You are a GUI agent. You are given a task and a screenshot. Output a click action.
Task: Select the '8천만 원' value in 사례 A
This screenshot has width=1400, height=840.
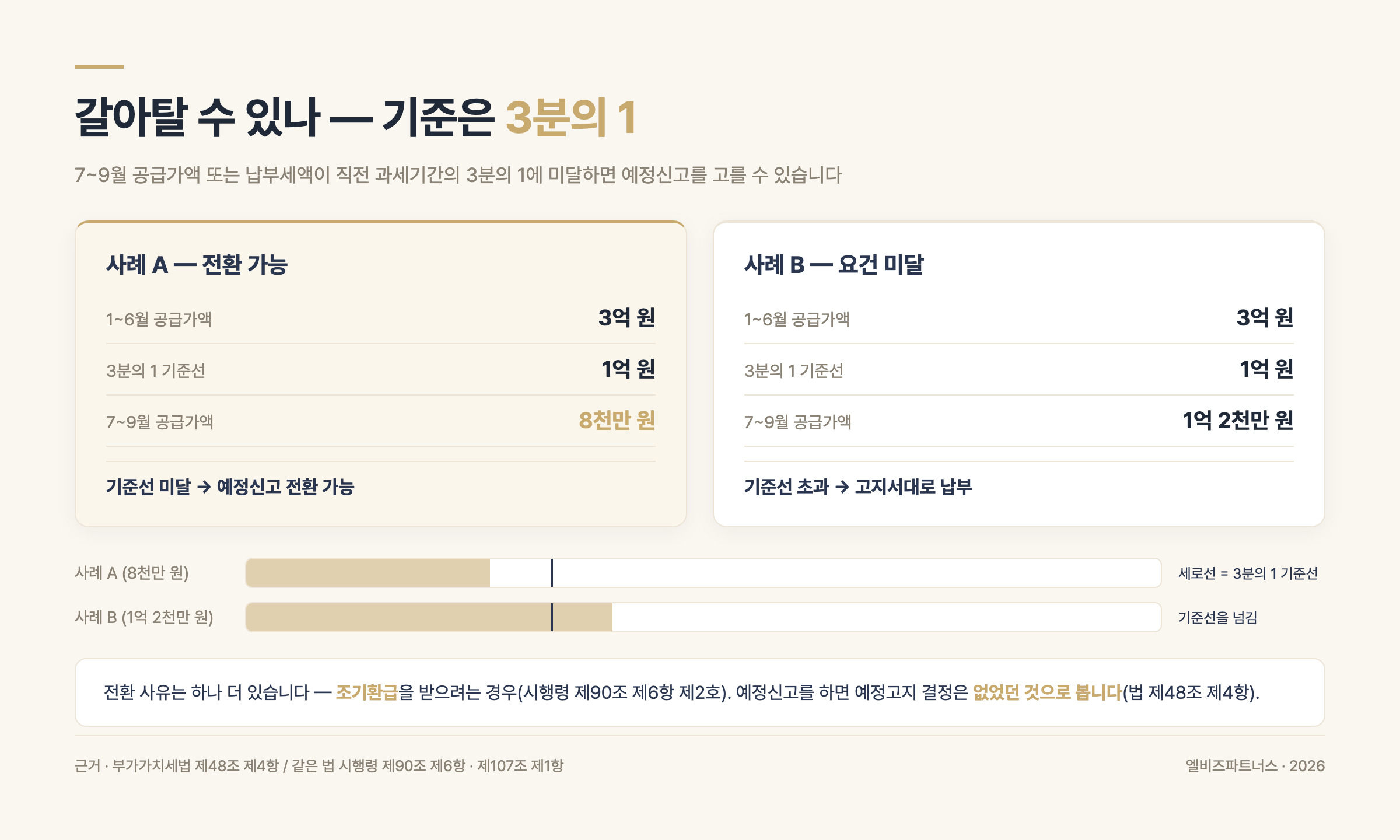click(617, 420)
